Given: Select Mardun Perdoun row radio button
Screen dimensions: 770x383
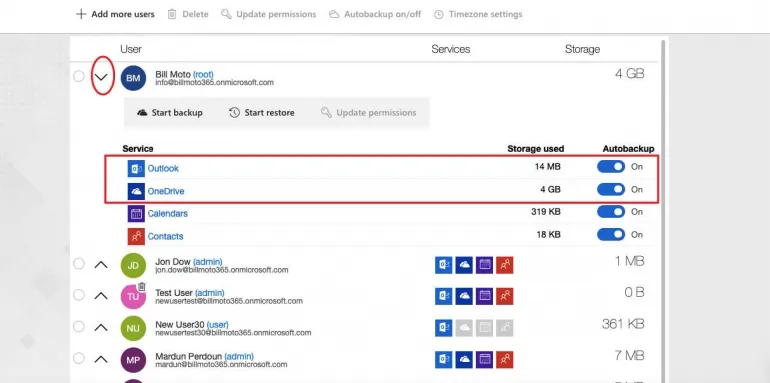Looking at the screenshot, I should pos(79,358).
